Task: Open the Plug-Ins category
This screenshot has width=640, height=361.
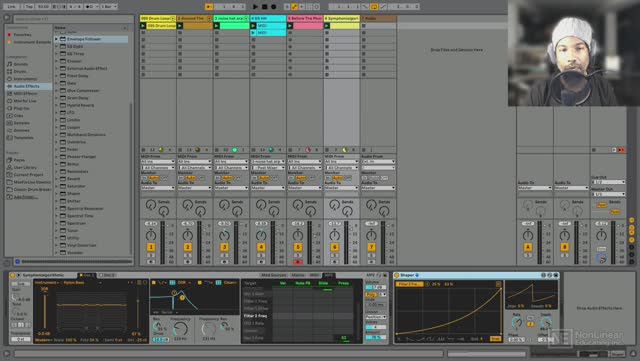Action: coord(21,108)
